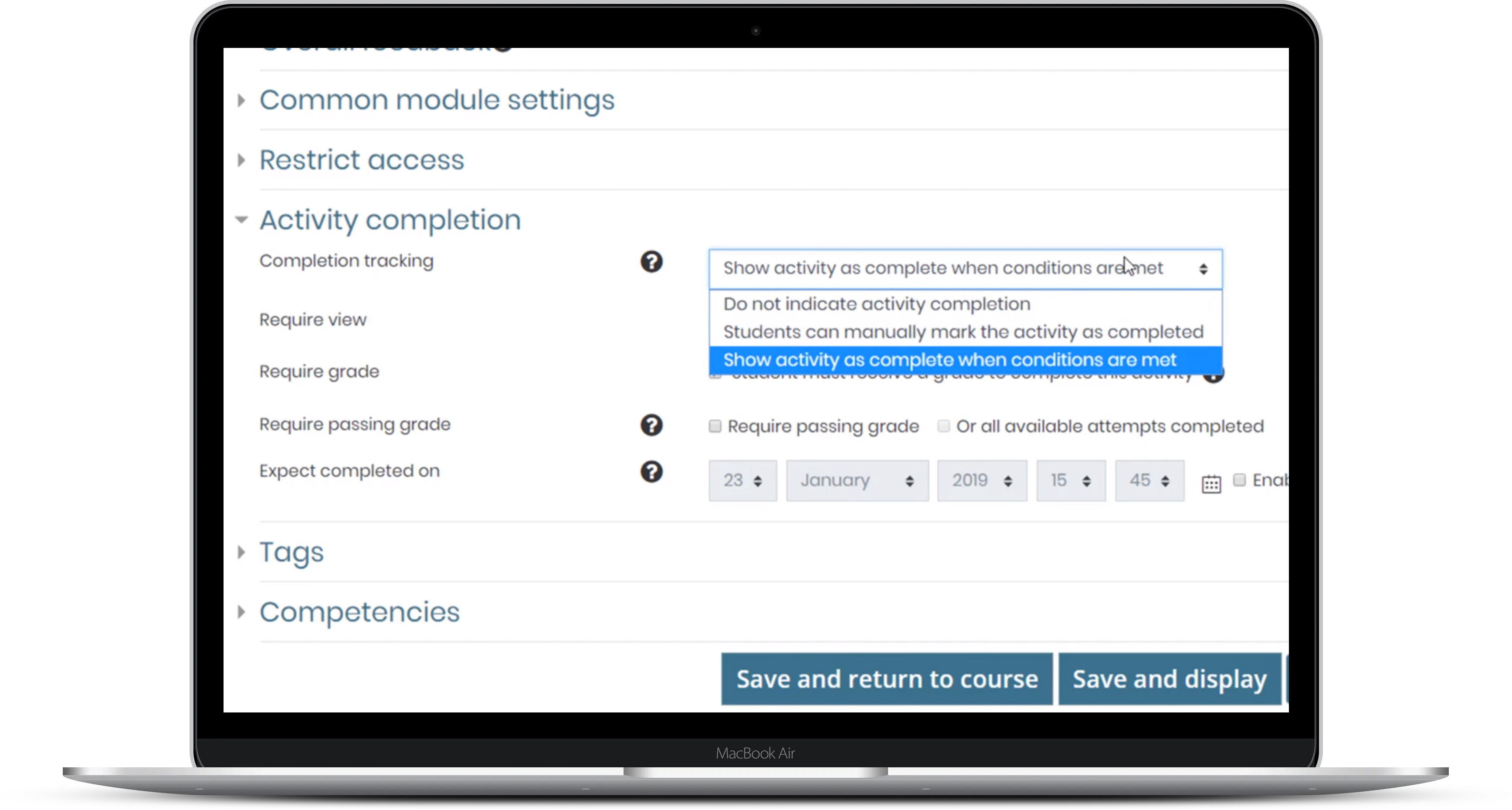This screenshot has width=1512, height=810.
Task: Select Students can manually mark activity completed
Action: coord(962,332)
